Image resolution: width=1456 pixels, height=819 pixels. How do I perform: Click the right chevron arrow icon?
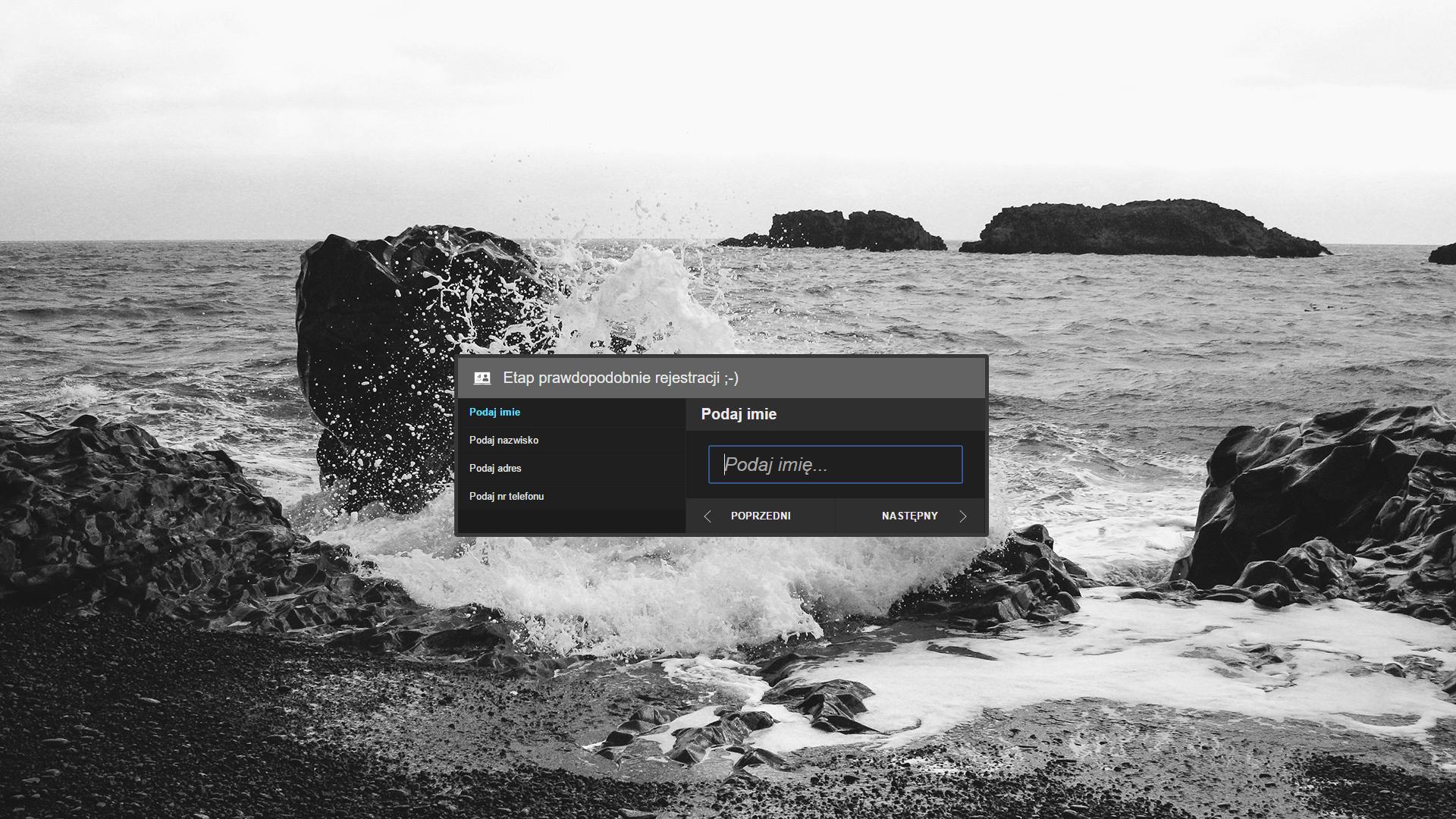(963, 516)
